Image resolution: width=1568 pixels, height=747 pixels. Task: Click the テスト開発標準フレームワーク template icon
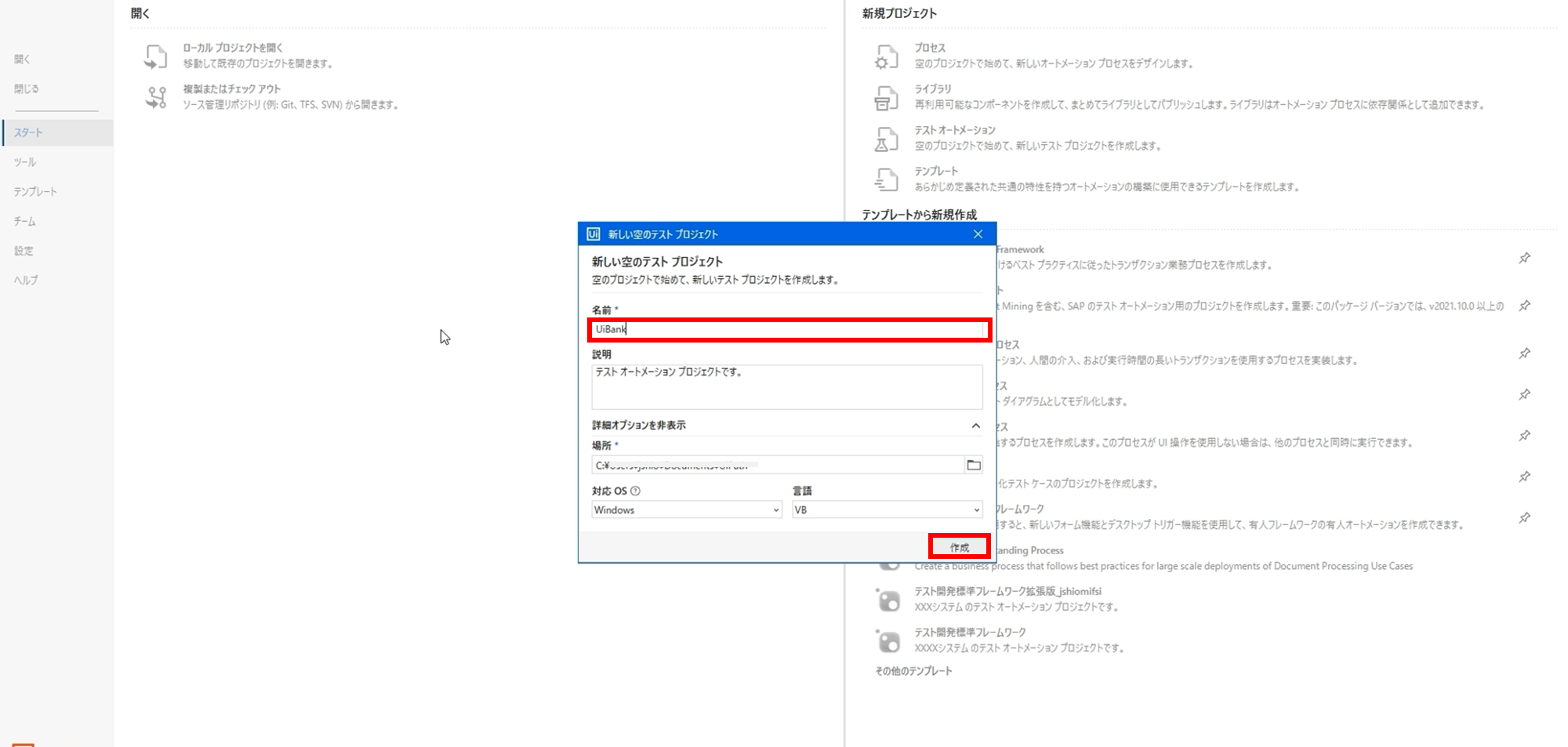[x=888, y=641]
